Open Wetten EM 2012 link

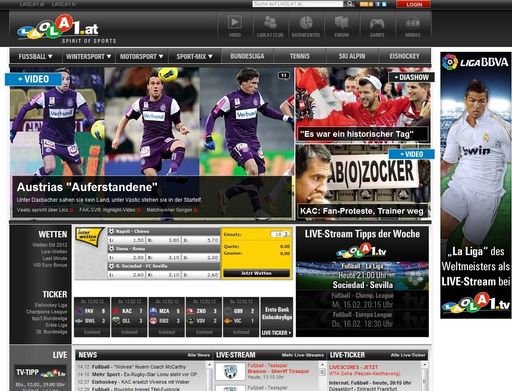(x=50, y=245)
